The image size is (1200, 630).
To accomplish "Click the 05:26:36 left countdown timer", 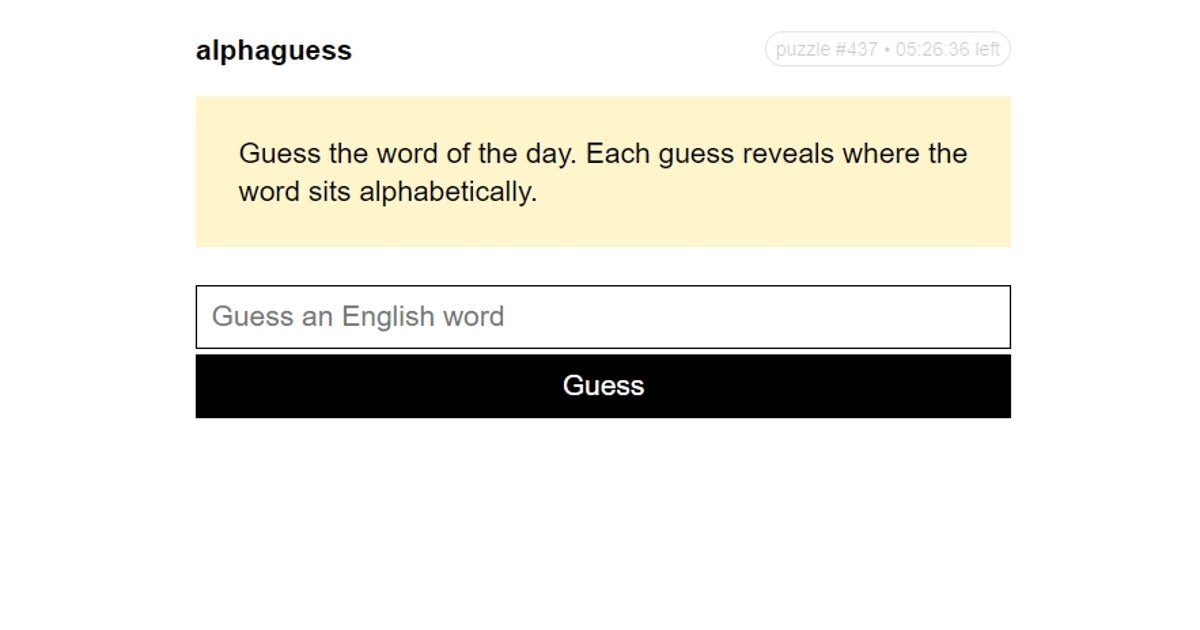I will click(x=947, y=49).
